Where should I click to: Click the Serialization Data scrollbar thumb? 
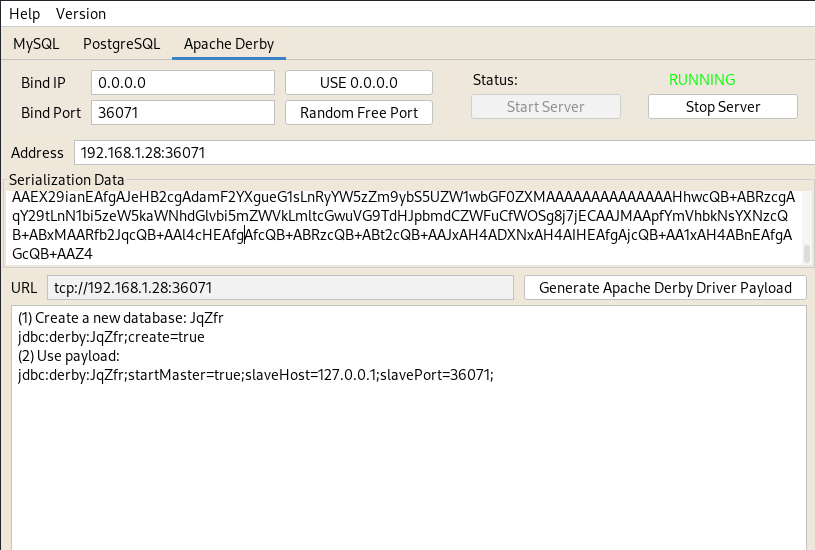tap(807, 254)
